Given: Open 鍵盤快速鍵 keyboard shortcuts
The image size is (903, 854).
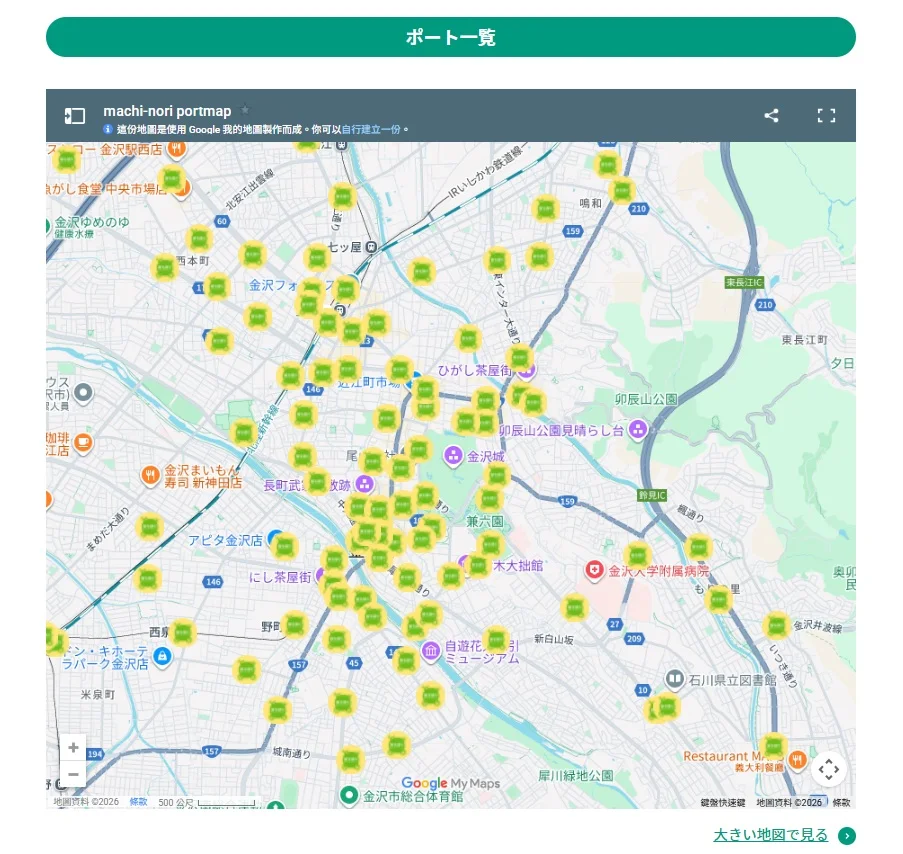Looking at the screenshot, I should 722,803.
